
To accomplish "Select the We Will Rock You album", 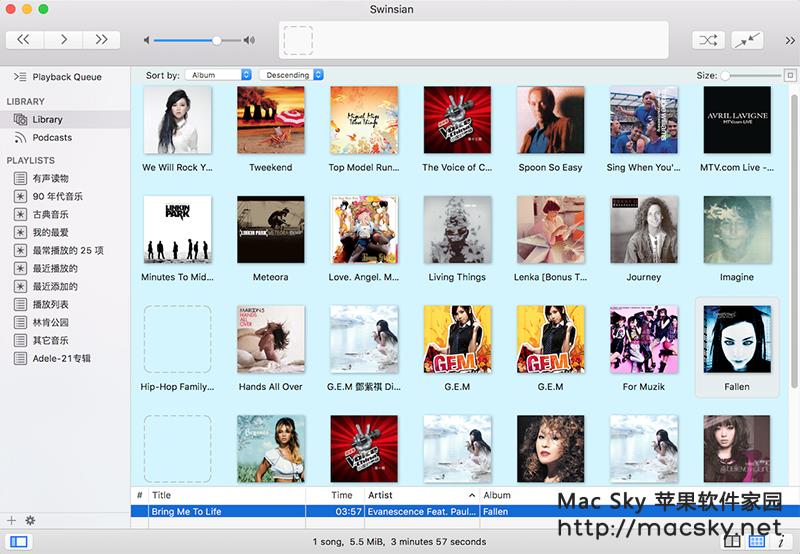I will pyautogui.click(x=177, y=120).
